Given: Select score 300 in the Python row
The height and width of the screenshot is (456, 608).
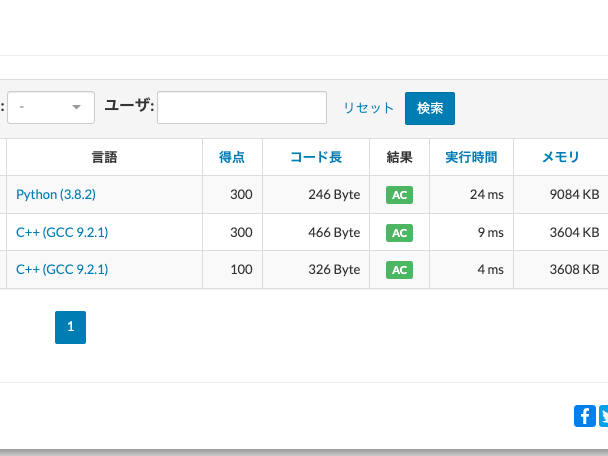Looking at the screenshot, I should [x=241, y=194].
